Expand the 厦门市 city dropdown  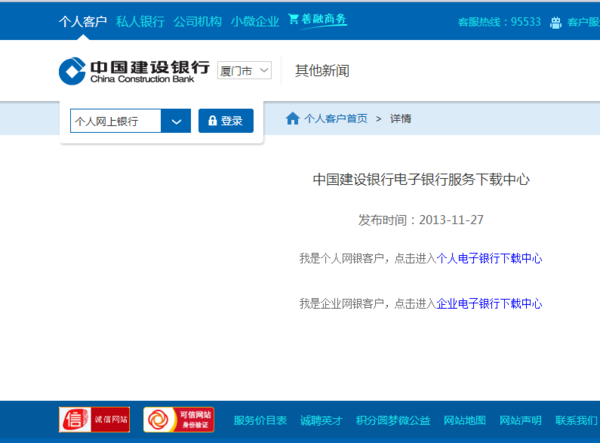245,70
